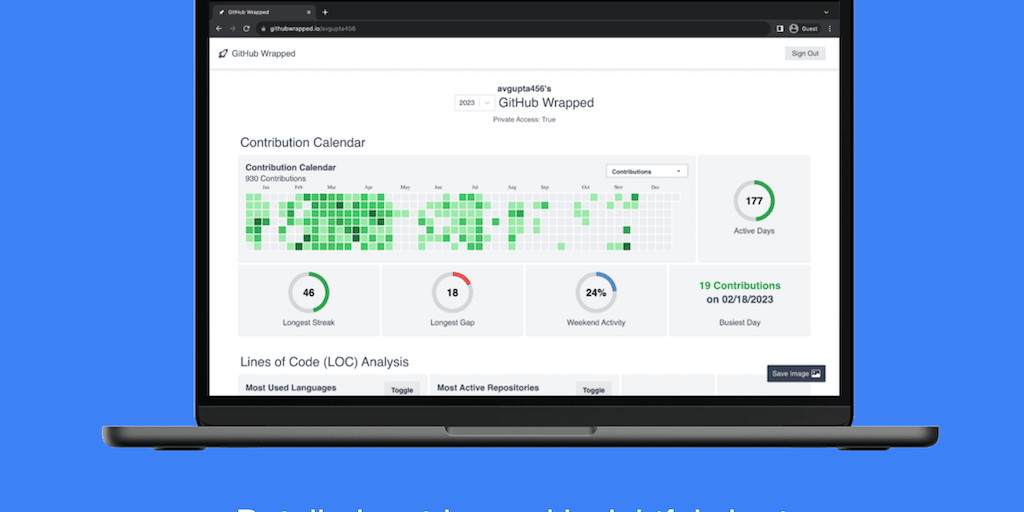Click the avgupta456's username heading
Image resolution: width=1024 pixels, height=512 pixels.
click(524, 88)
